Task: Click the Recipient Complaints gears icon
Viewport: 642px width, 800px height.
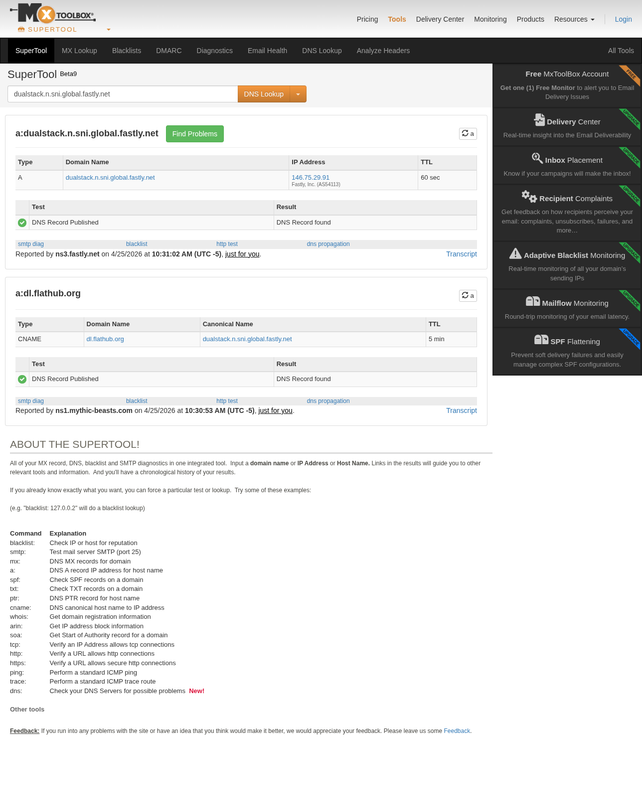Action: click(529, 196)
